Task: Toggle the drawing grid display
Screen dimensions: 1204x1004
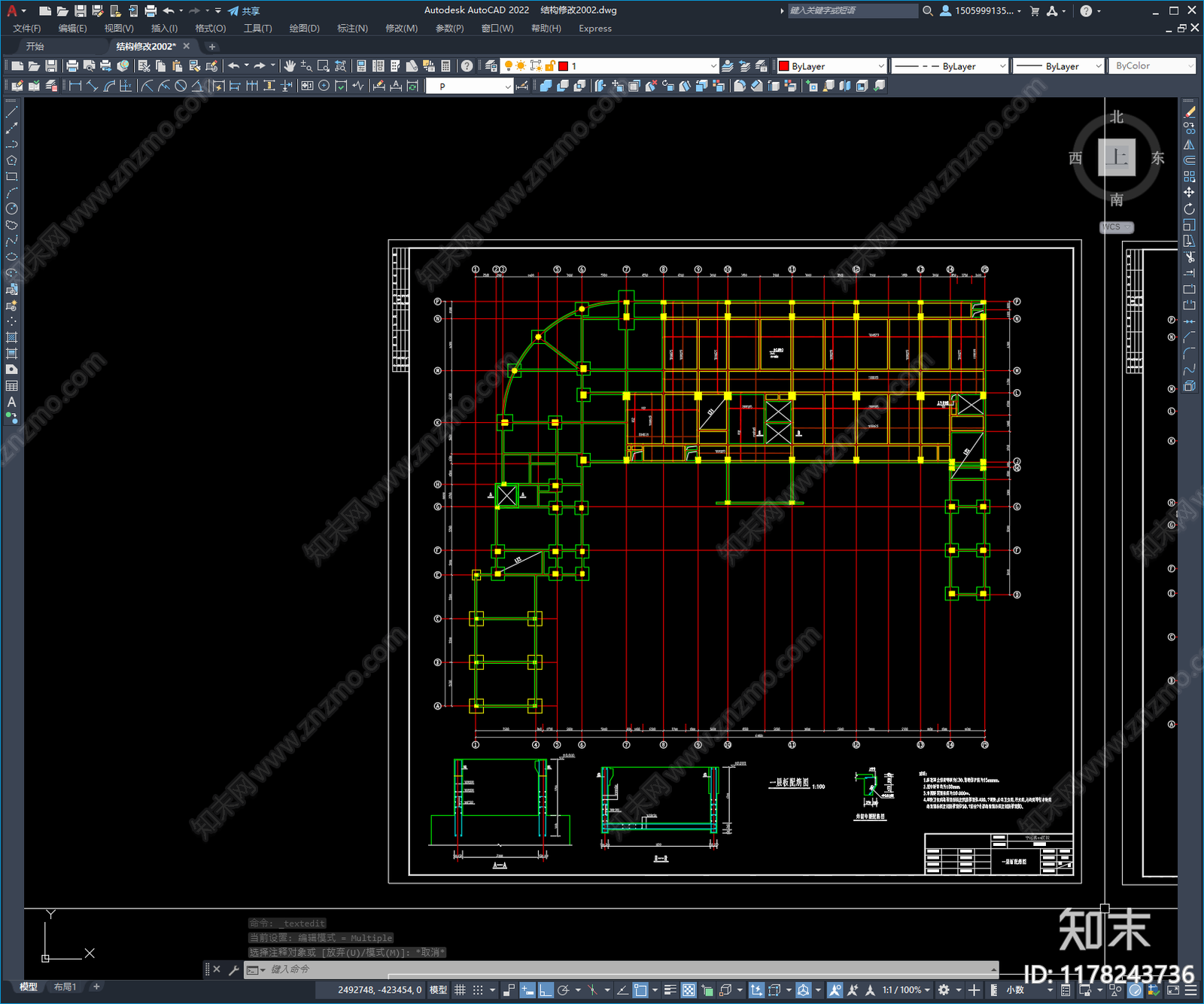Action: (460, 990)
